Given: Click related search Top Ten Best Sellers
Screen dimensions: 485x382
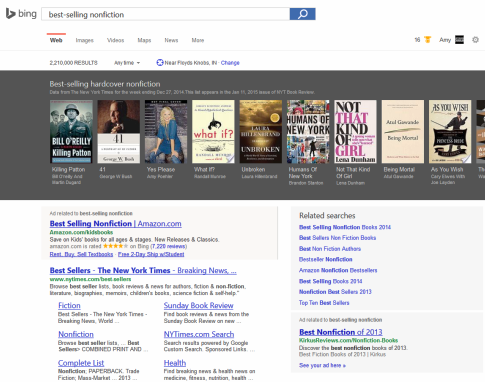Looking at the screenshot, I should point(324,303).
